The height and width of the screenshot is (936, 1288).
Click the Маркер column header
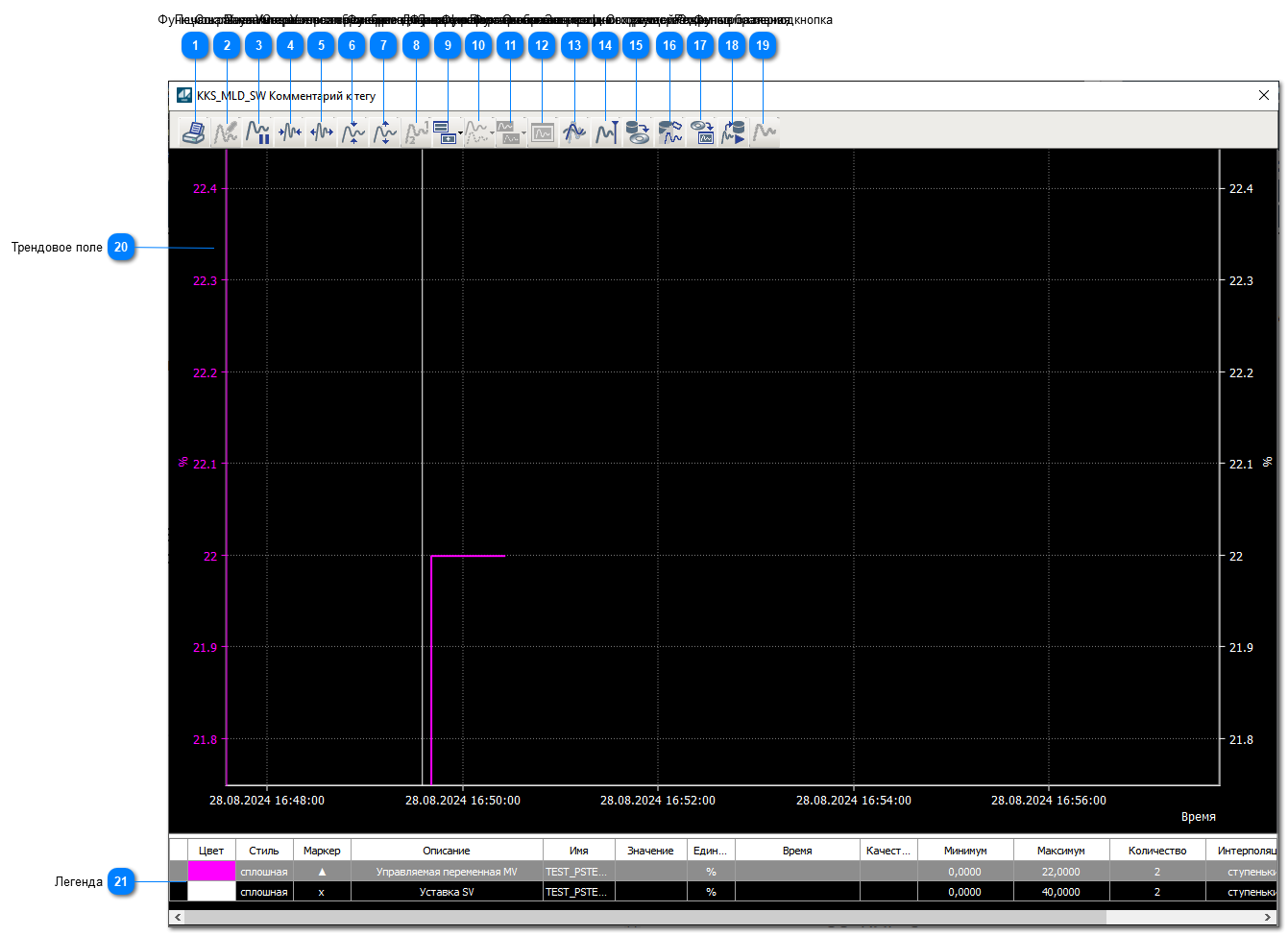pyautogui.click(x=322, y=851)
